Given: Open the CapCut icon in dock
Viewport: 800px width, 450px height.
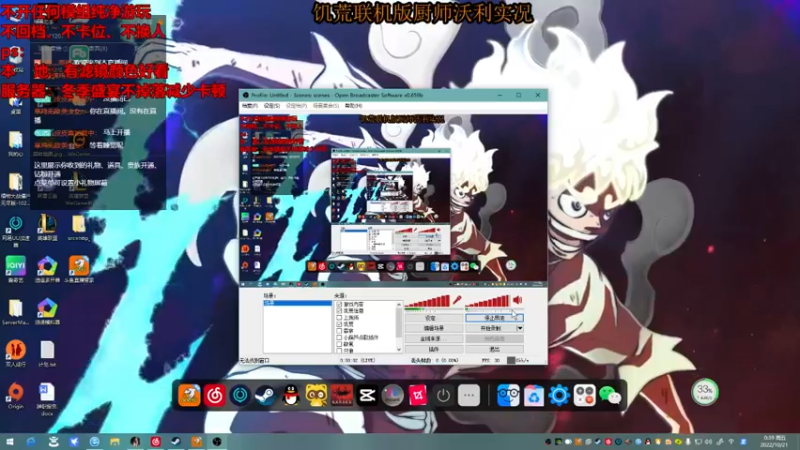Looking at the screenshot, I should [x=367, y=395].
